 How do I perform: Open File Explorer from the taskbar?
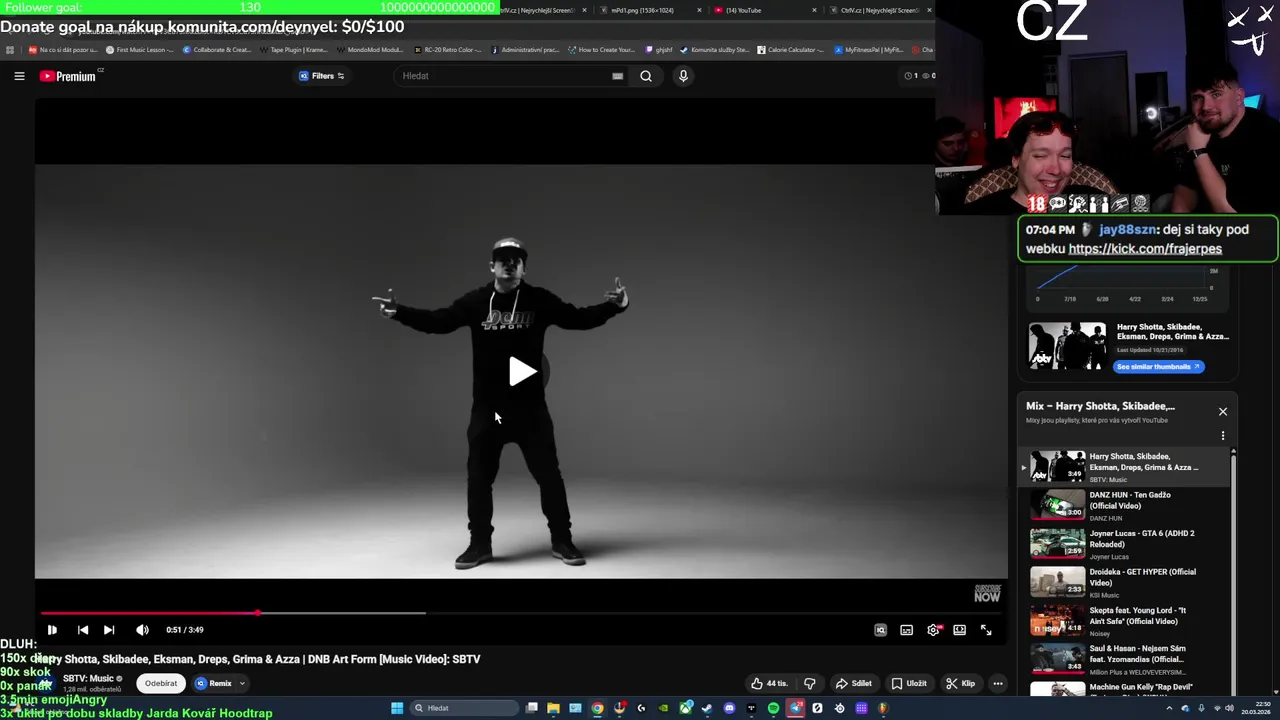click(x=553, y=708)
